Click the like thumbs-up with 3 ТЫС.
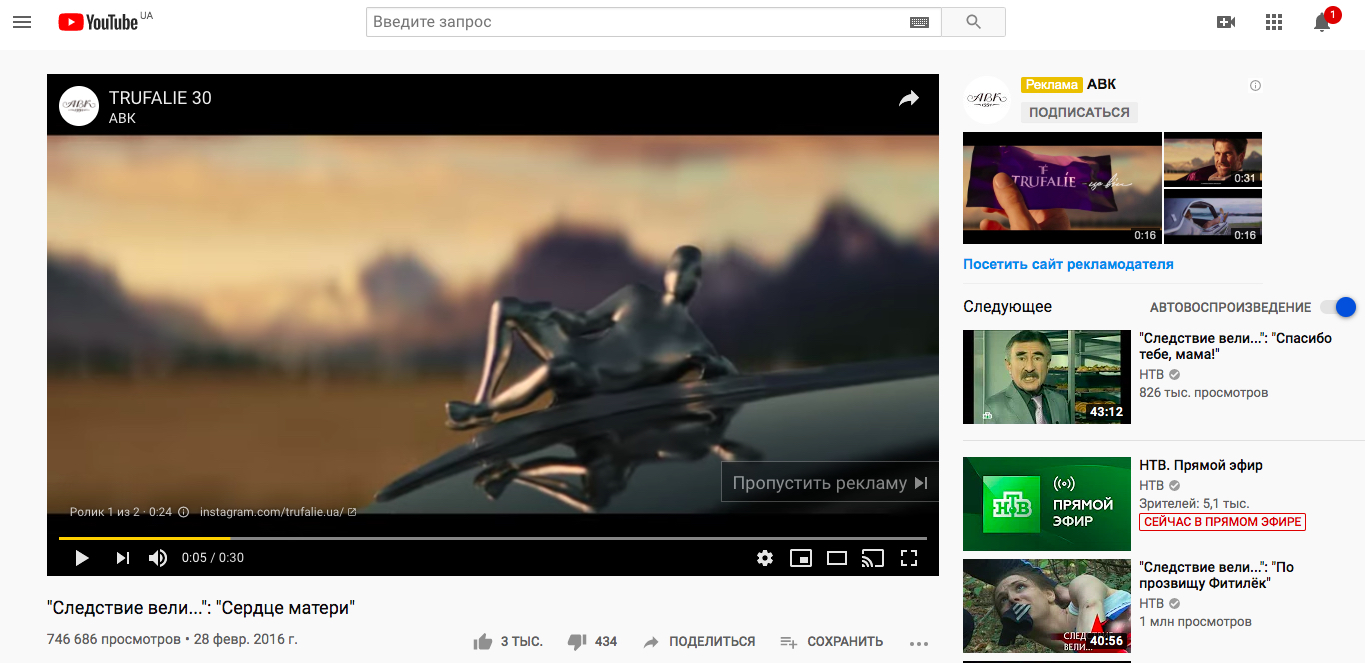Image resolution: width=1365 pixels, height=663 pixels. tap(508, 641)
